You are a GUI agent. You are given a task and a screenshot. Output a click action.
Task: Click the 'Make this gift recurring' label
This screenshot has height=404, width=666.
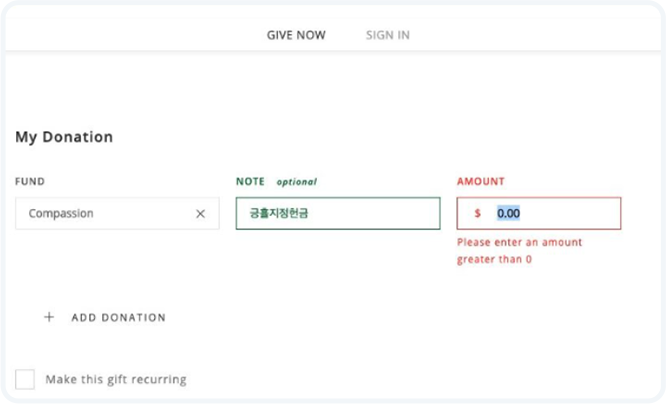116,380
